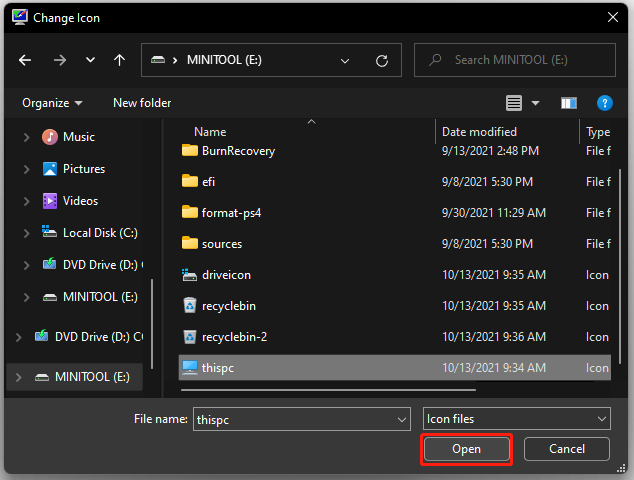Expand the Pictures tree node
Viewport: 634px width, 480px height.
point(26,169)
